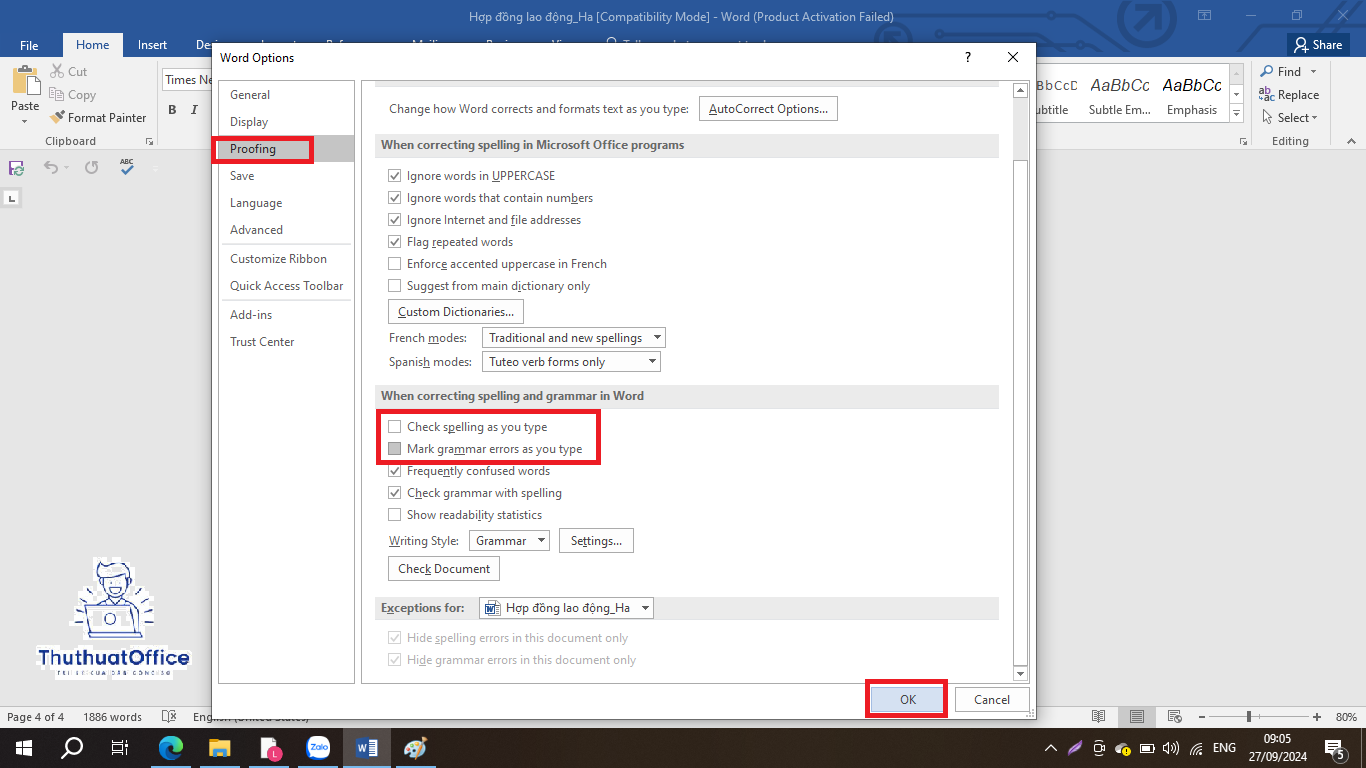
Task: Open Clipboard group dialog launcher
Action: click(x=149, y=142)
